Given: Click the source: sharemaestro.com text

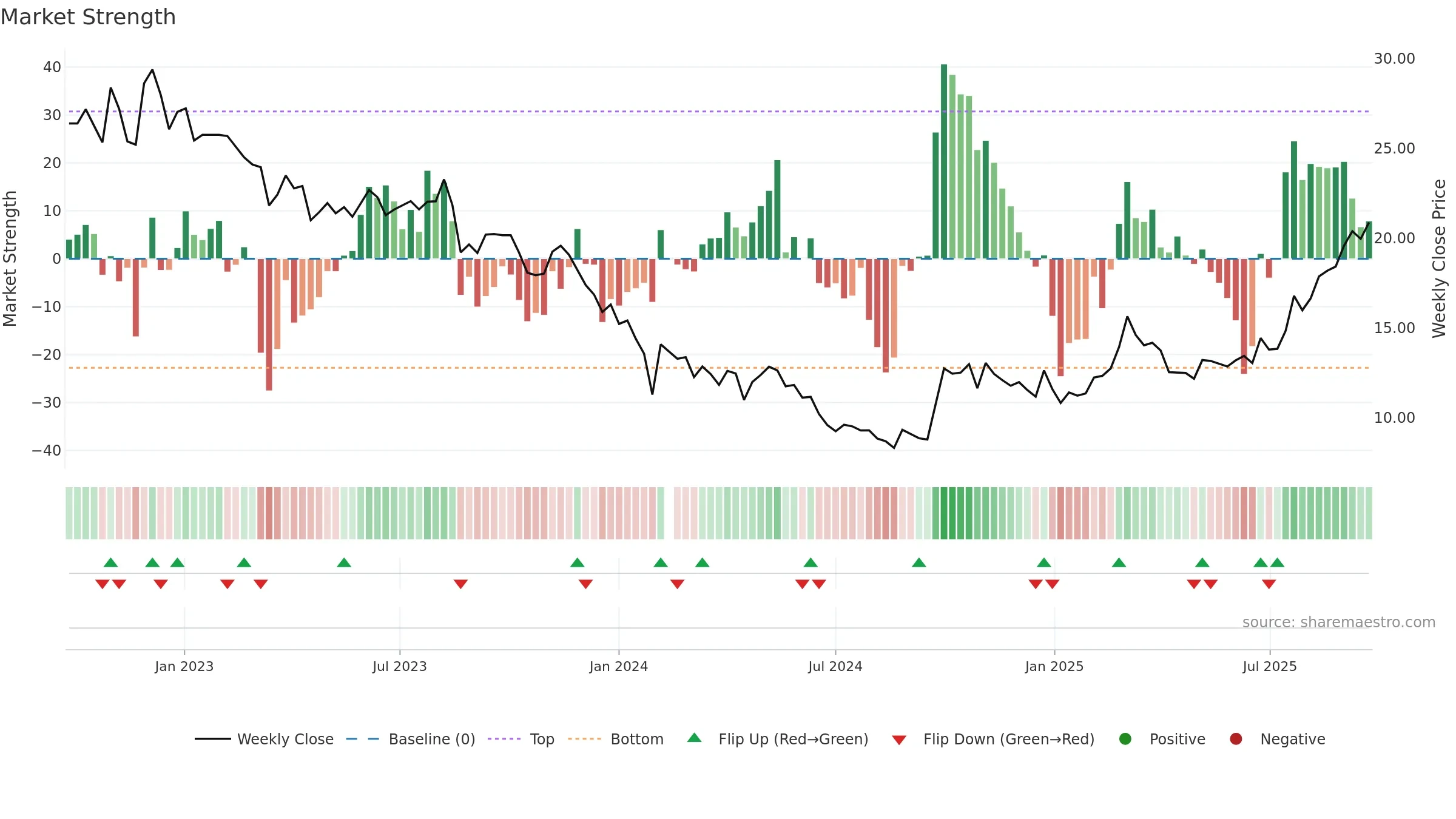Looking at the screenshot, I should tap(1339, 622).
